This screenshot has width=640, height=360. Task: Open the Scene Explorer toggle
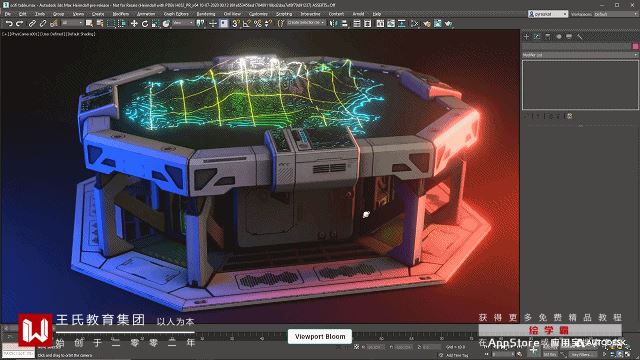point(357,24)
